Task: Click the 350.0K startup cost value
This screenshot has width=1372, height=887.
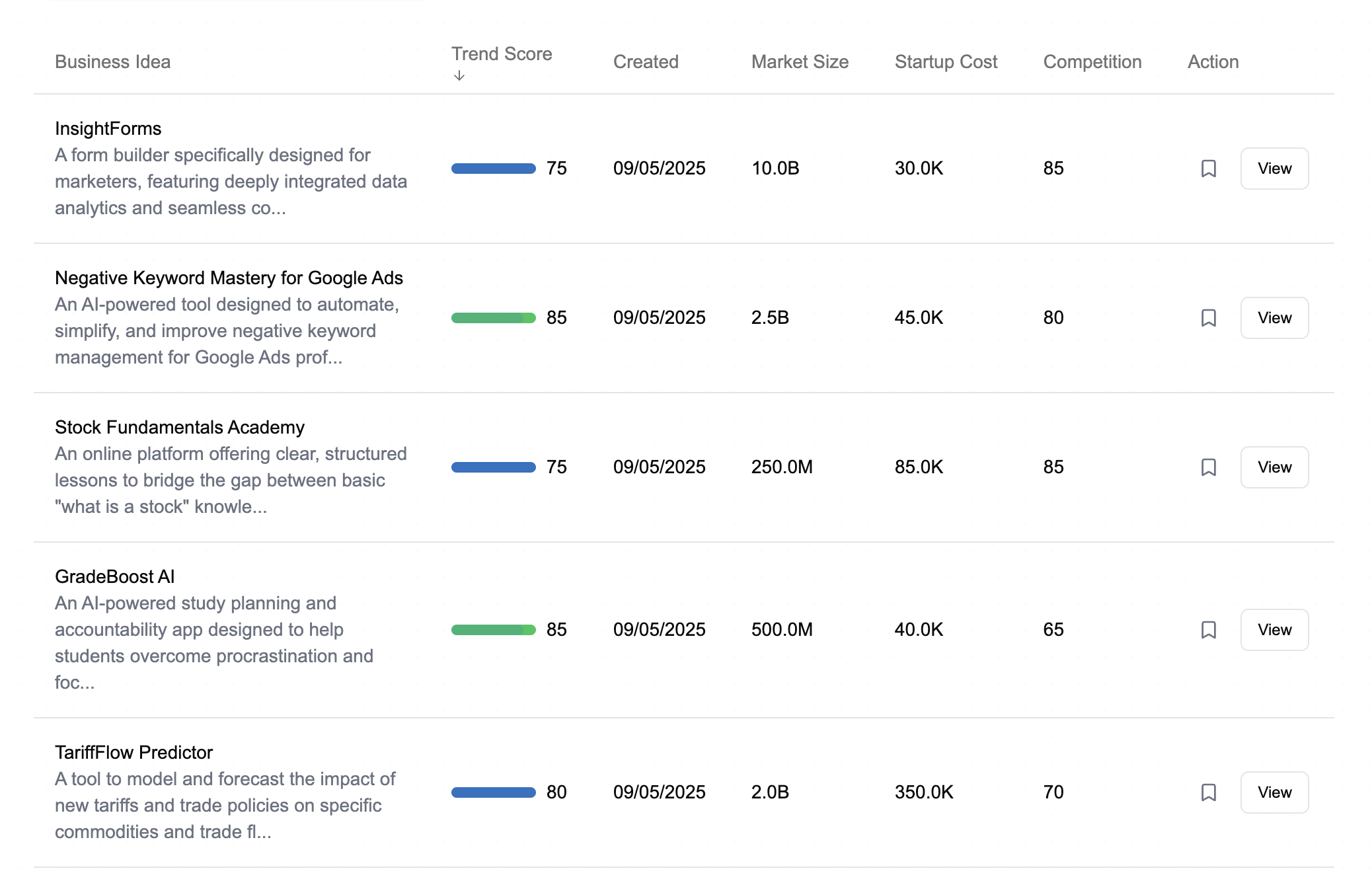Action: 924,792
